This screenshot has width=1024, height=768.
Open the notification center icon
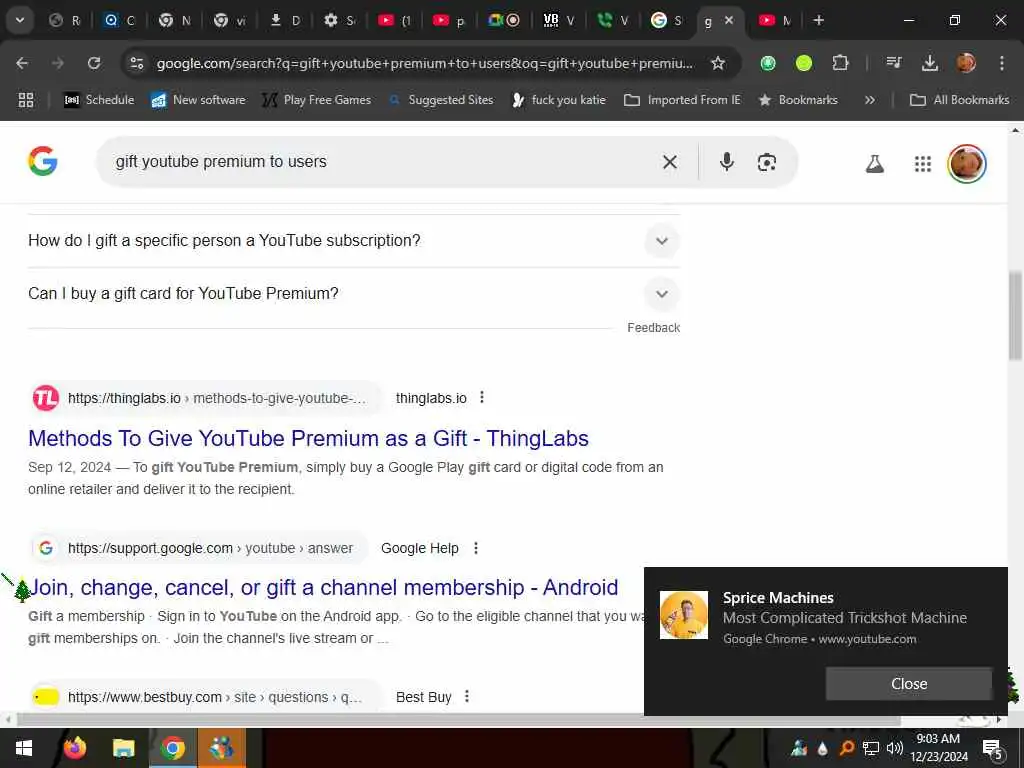(993, 748)
